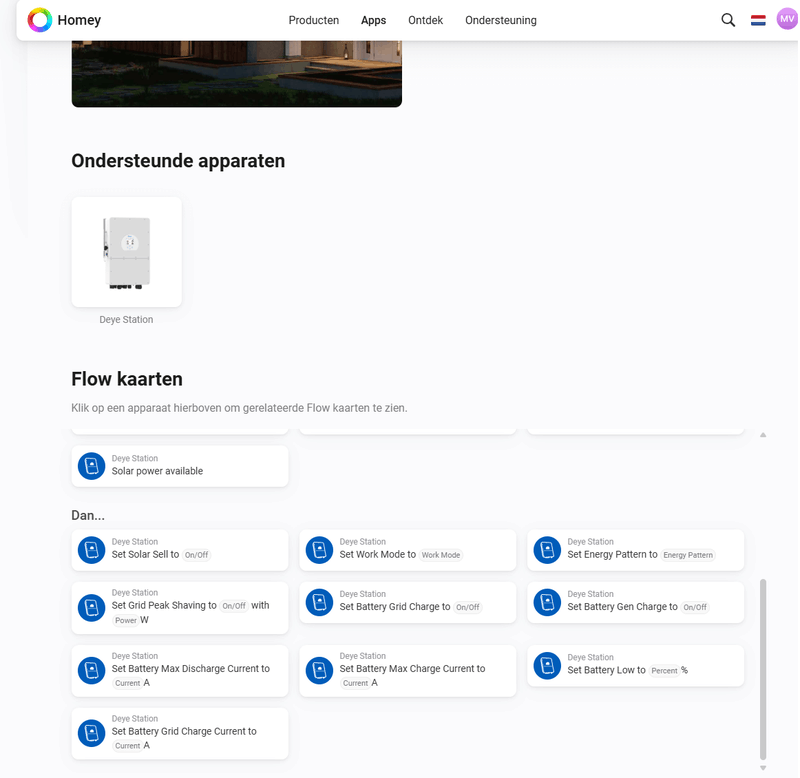Click the On/Off tag in Set Solar Sell
The image size is (800, 778).
(x=196, y=555)
